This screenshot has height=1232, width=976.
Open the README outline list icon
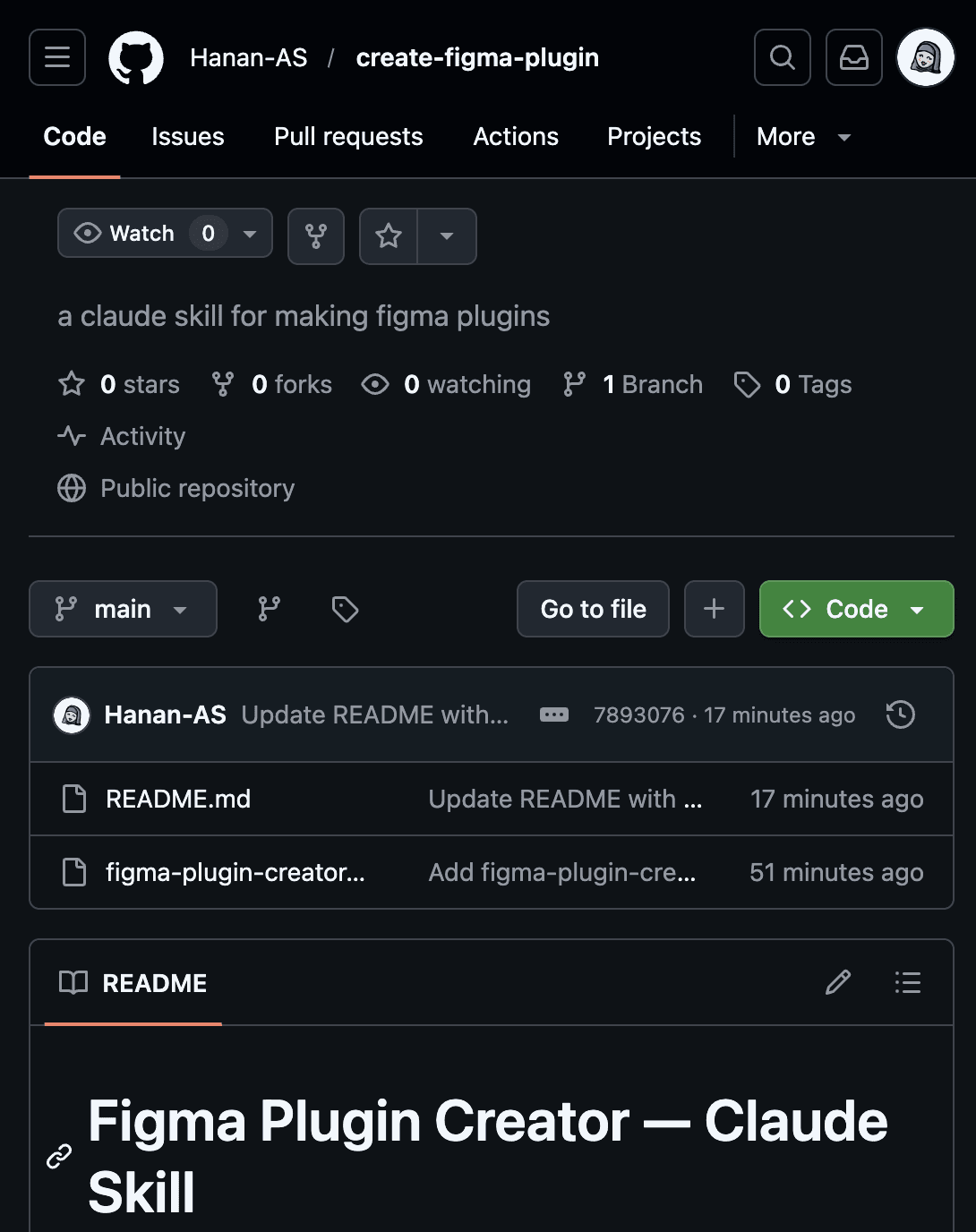pyautogui.click(x=908, y=983)
